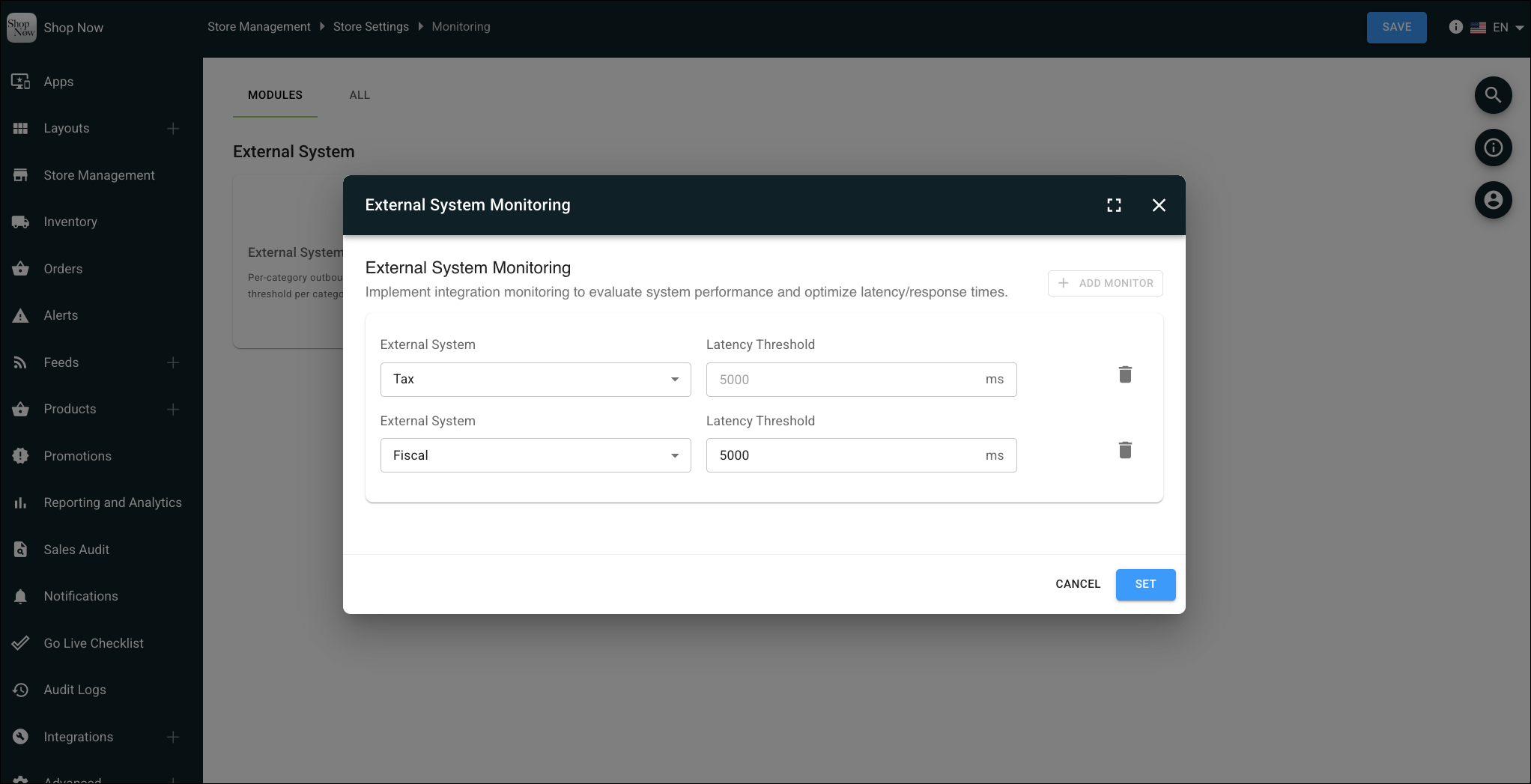Viewport: 1531px width, 784px height.
Task: Delete the Fiscal monitor row
Action: click(1125, 450)
